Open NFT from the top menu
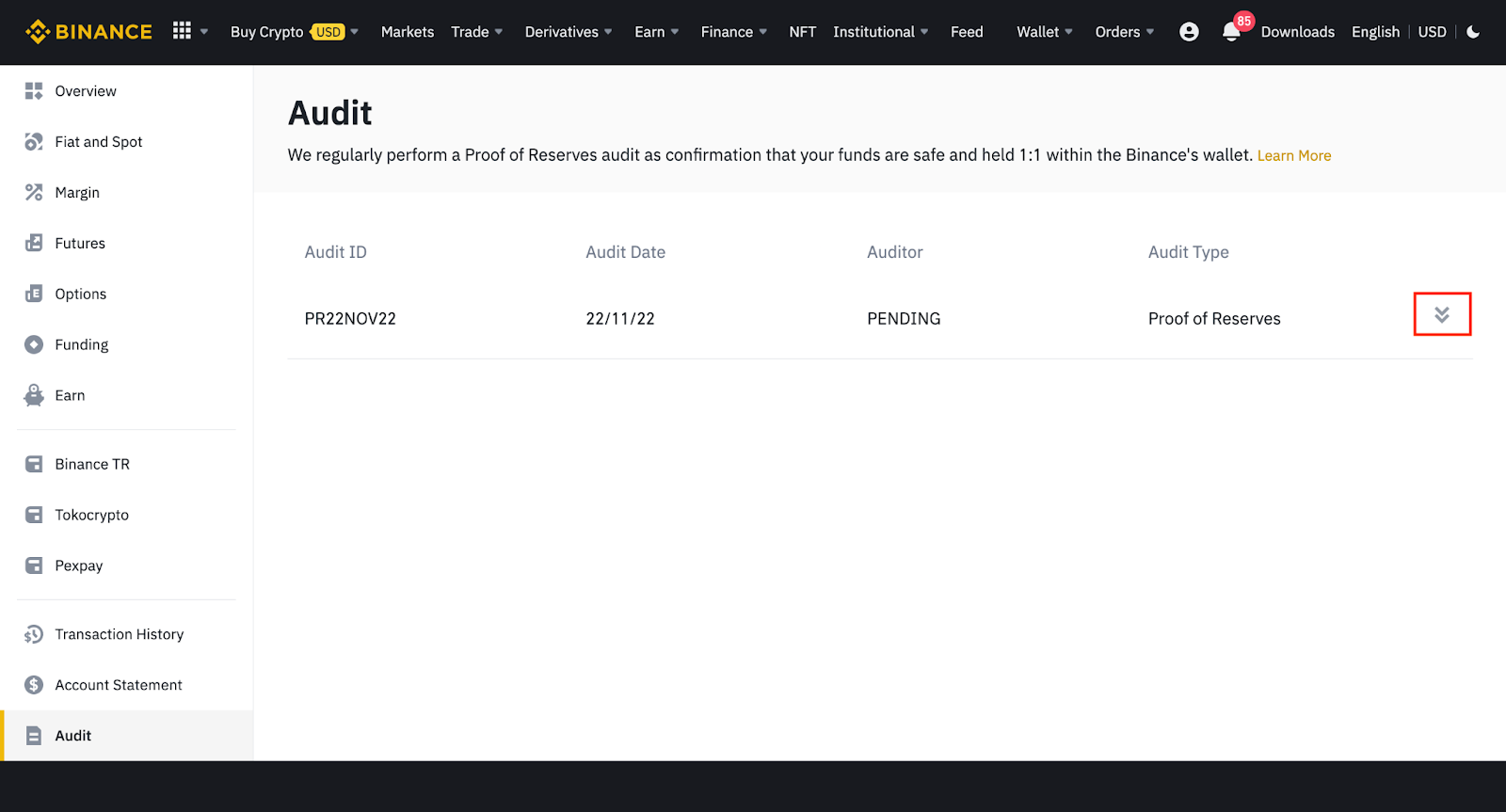Image resolution: width=1506 pixels, height=812 pixels. click(802, 32)
